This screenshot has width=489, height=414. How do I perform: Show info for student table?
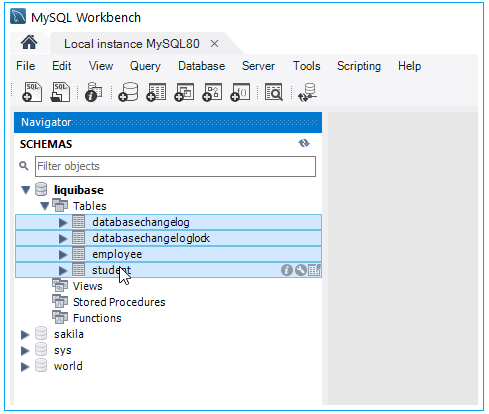[287, 270]
